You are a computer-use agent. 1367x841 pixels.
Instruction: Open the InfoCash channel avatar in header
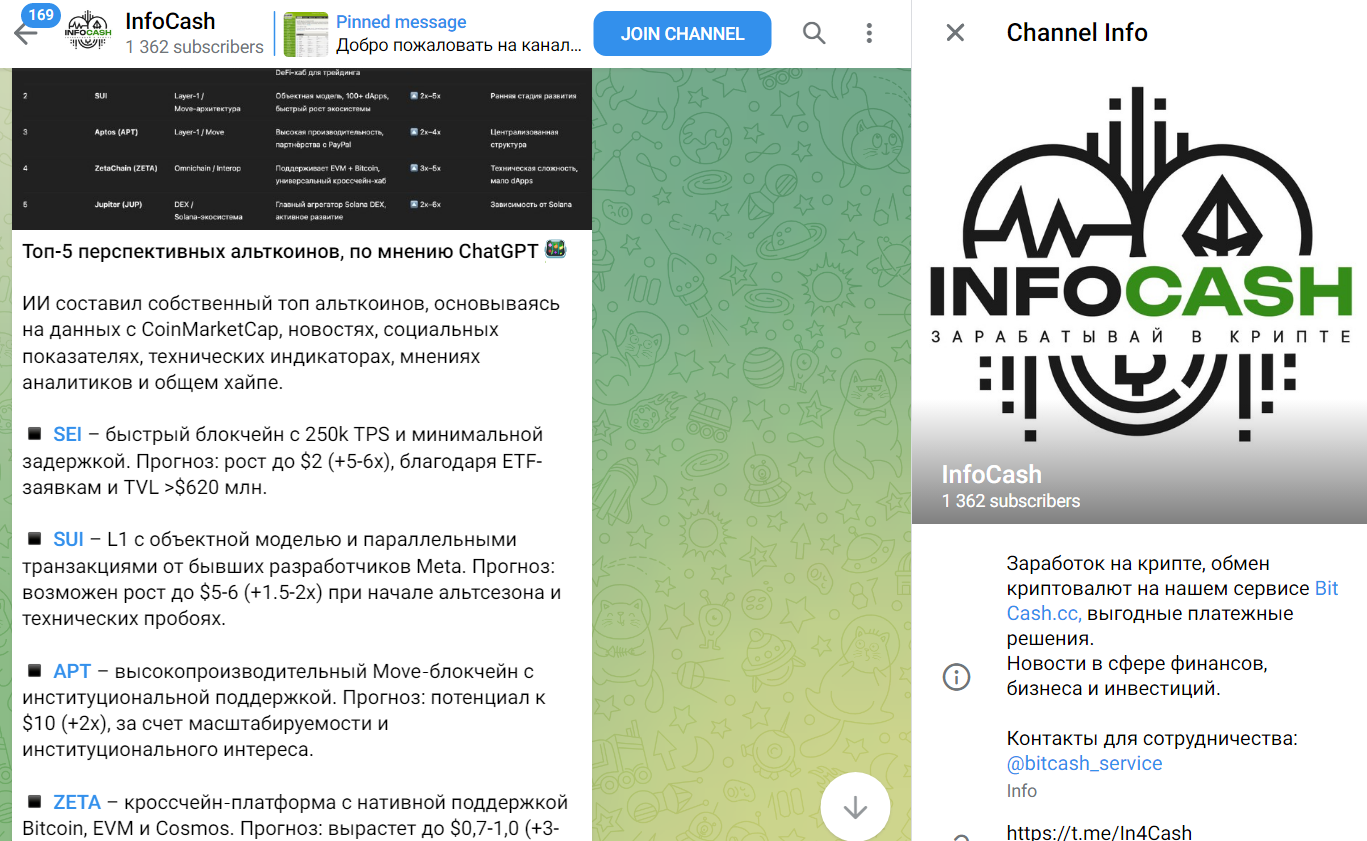click(87, 33)
